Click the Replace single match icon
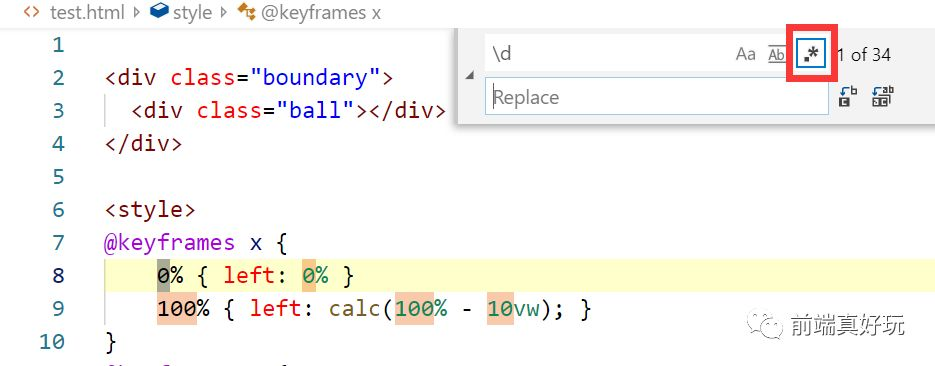This screenshot has height=366, width=935. tap(847, 97)
